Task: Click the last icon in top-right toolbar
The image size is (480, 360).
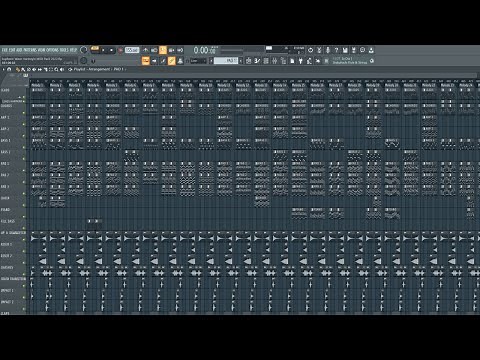Action: (x=371, y=50)
